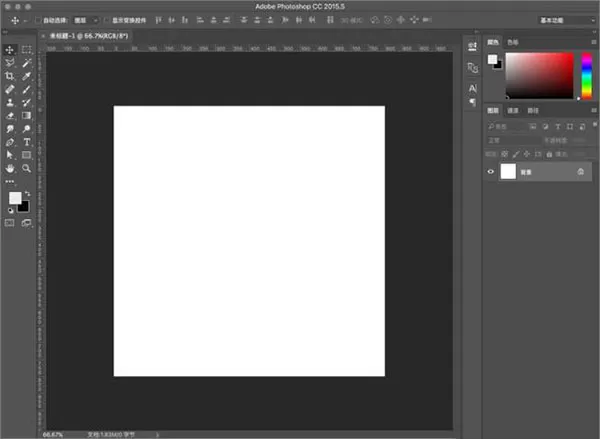Change screen mode at toolbox bottom
The width and height of the screenshot is (600, 439).
(x=26, y=223)
